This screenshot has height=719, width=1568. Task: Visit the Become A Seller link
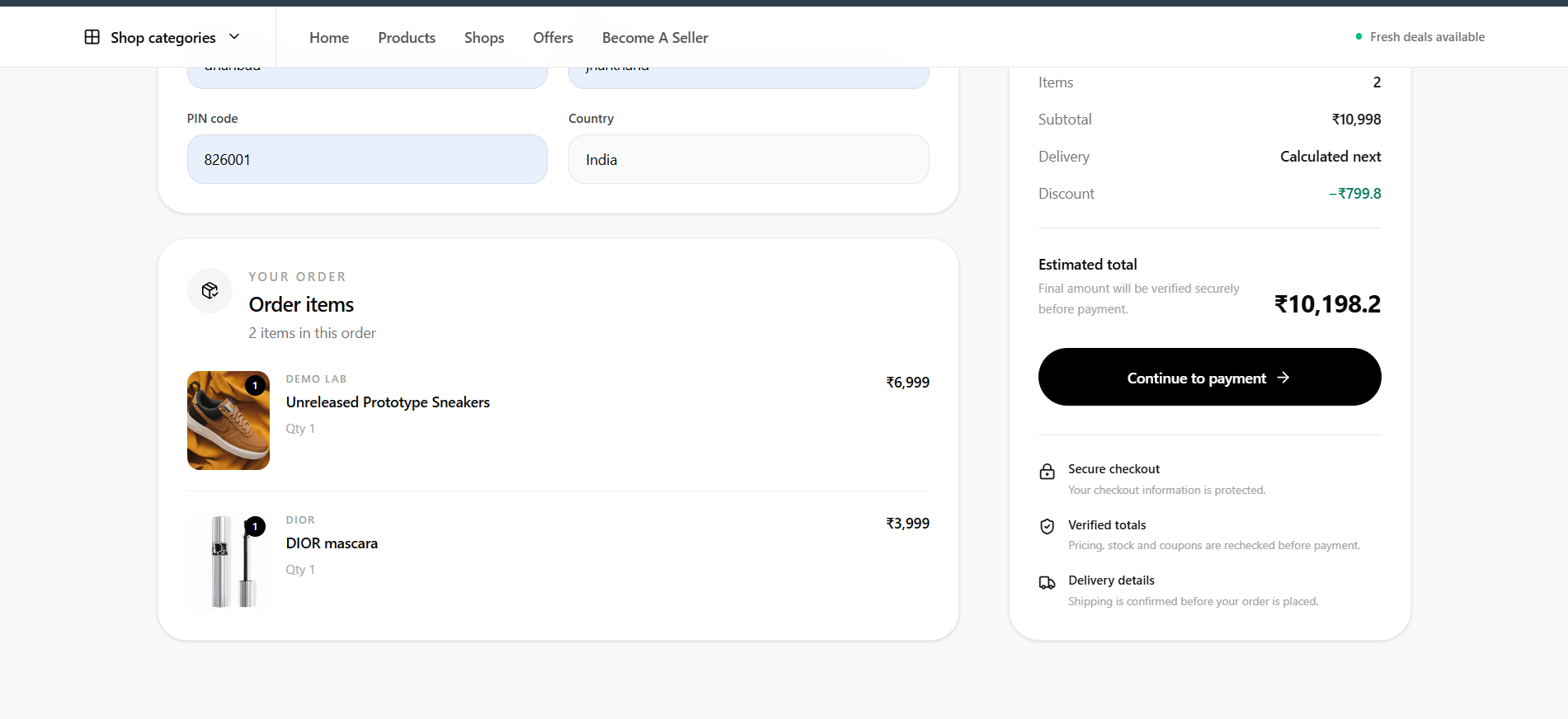click(655, 37)
